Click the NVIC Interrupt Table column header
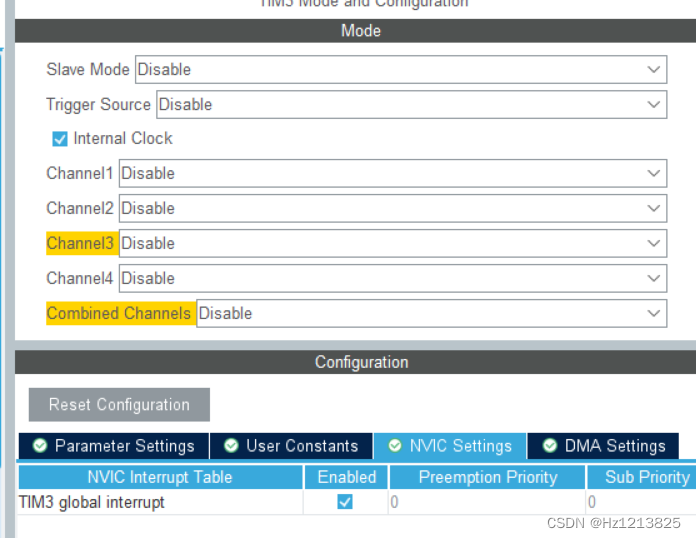696x538 pixels. 160,477
